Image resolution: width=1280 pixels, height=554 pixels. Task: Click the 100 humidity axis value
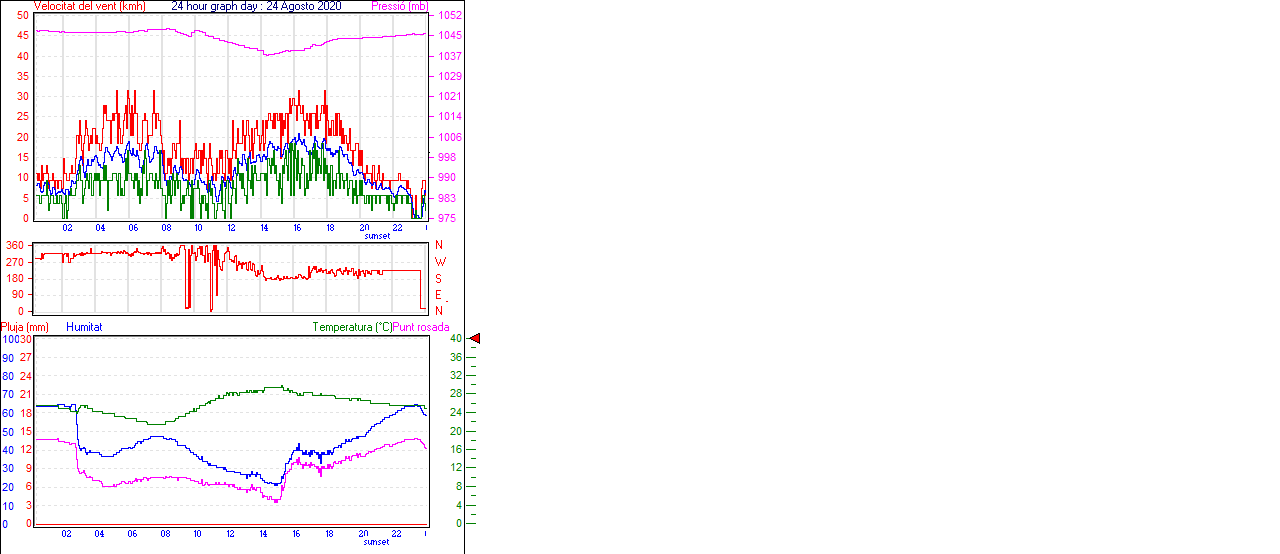[x=9, y=339]
